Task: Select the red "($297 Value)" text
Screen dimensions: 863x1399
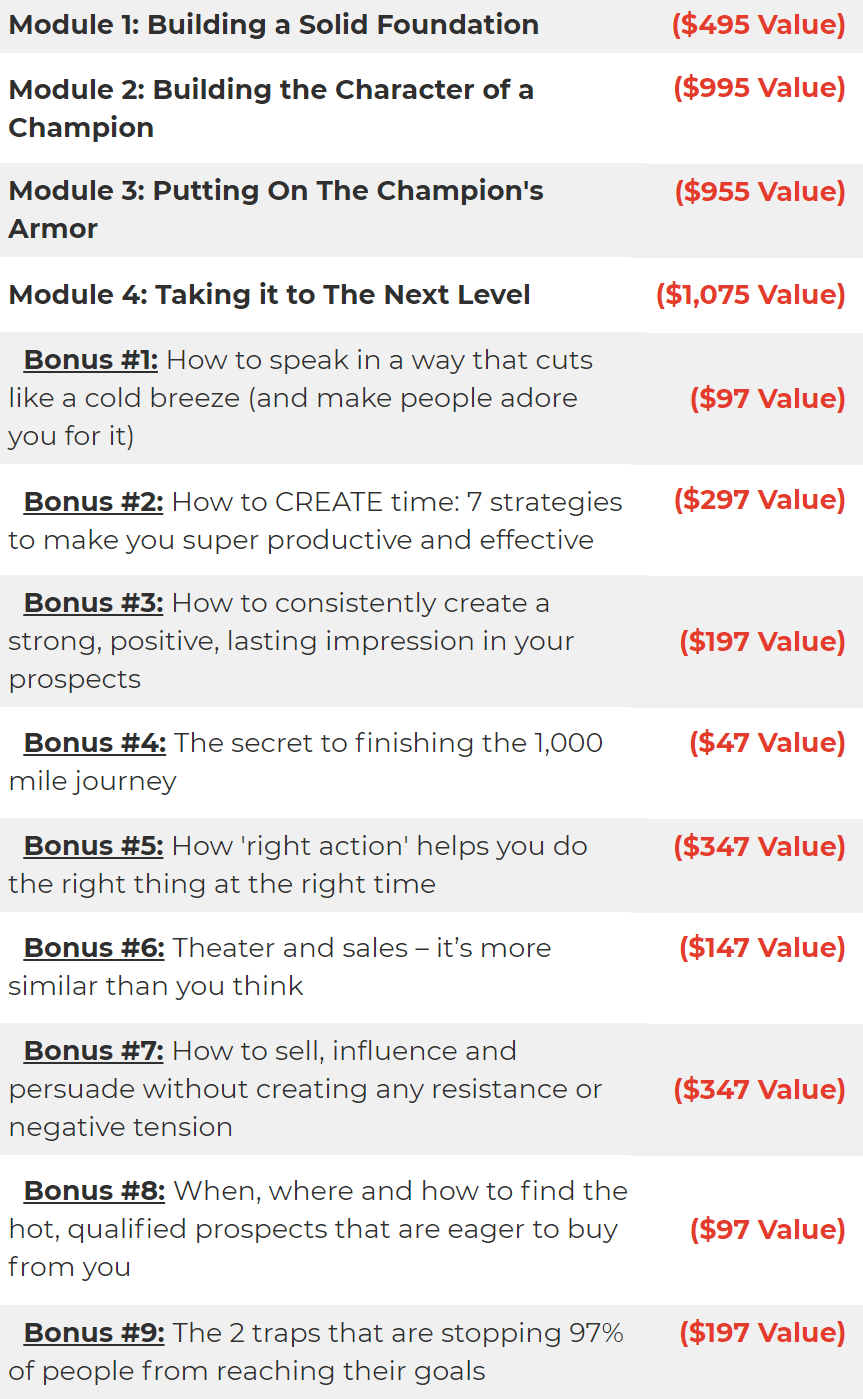Action: [759, 500]
